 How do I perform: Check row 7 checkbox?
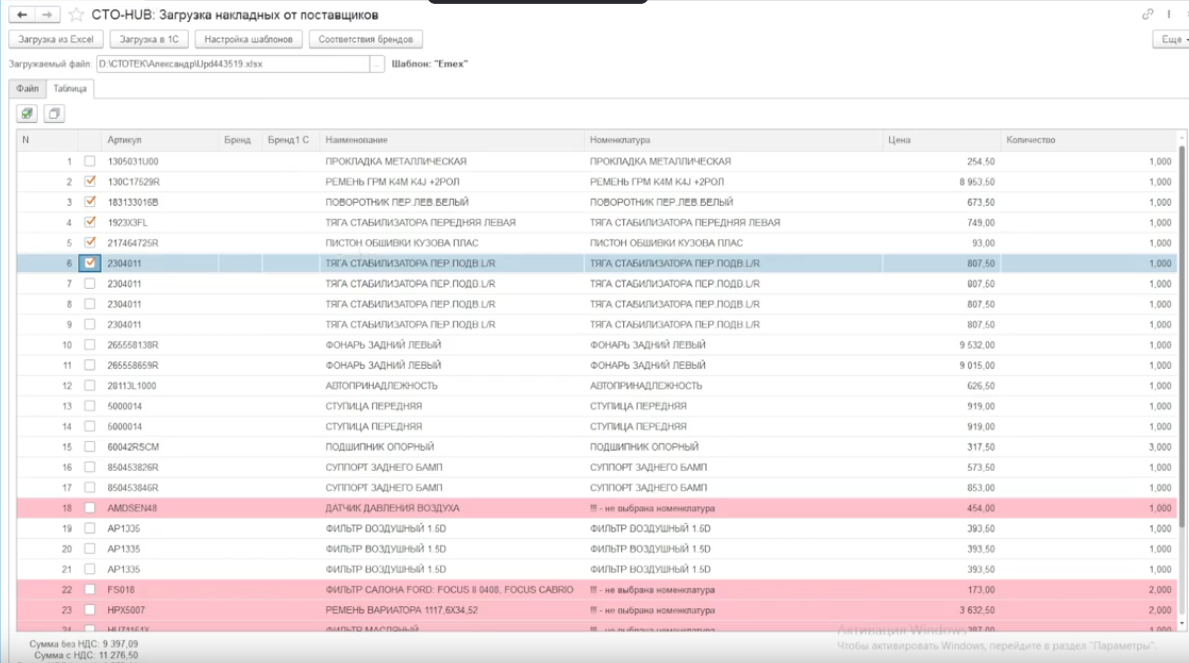tap(90, 284)
